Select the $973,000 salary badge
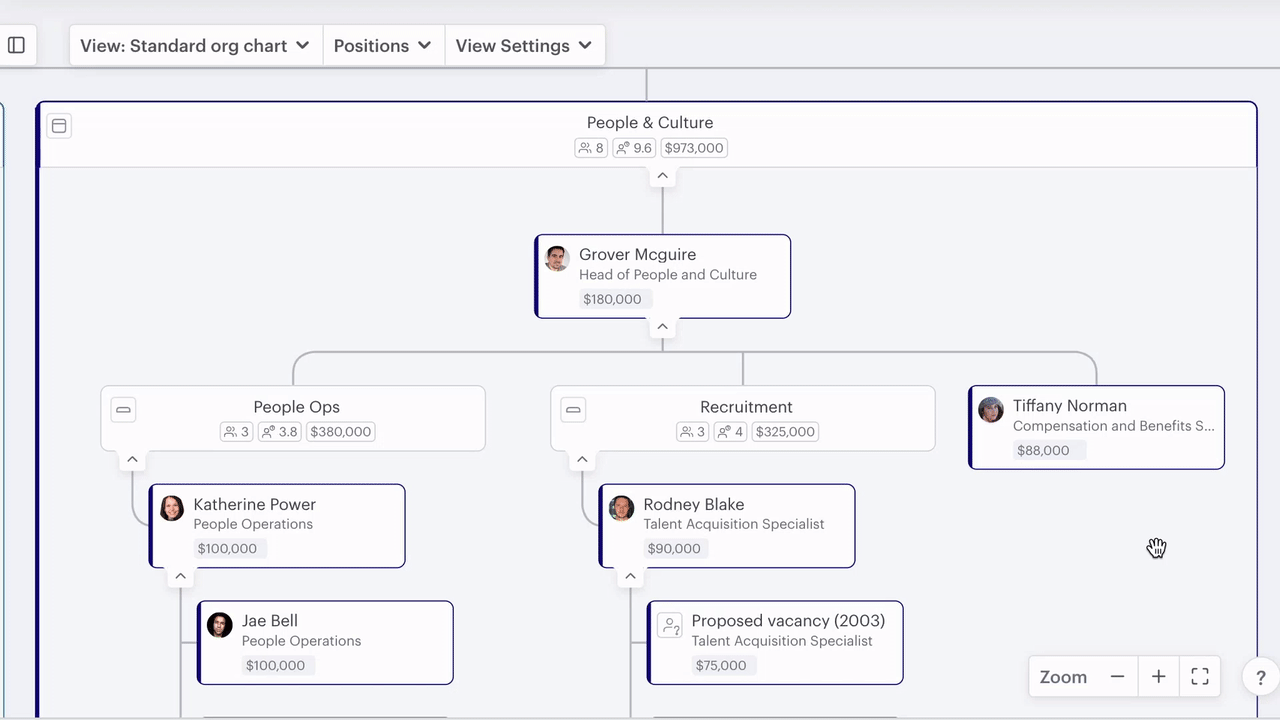This screenshot has width=1280, height=720. pos(693,147)
